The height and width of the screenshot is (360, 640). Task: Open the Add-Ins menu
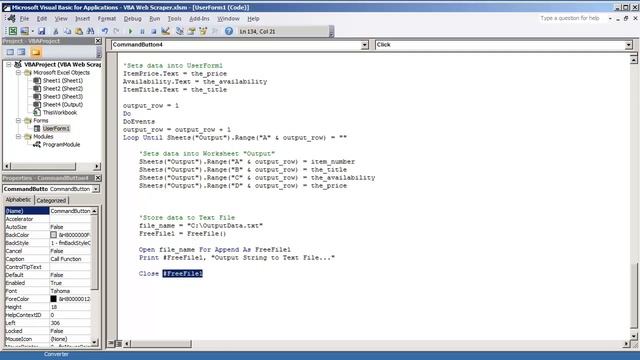pos(199,18)
